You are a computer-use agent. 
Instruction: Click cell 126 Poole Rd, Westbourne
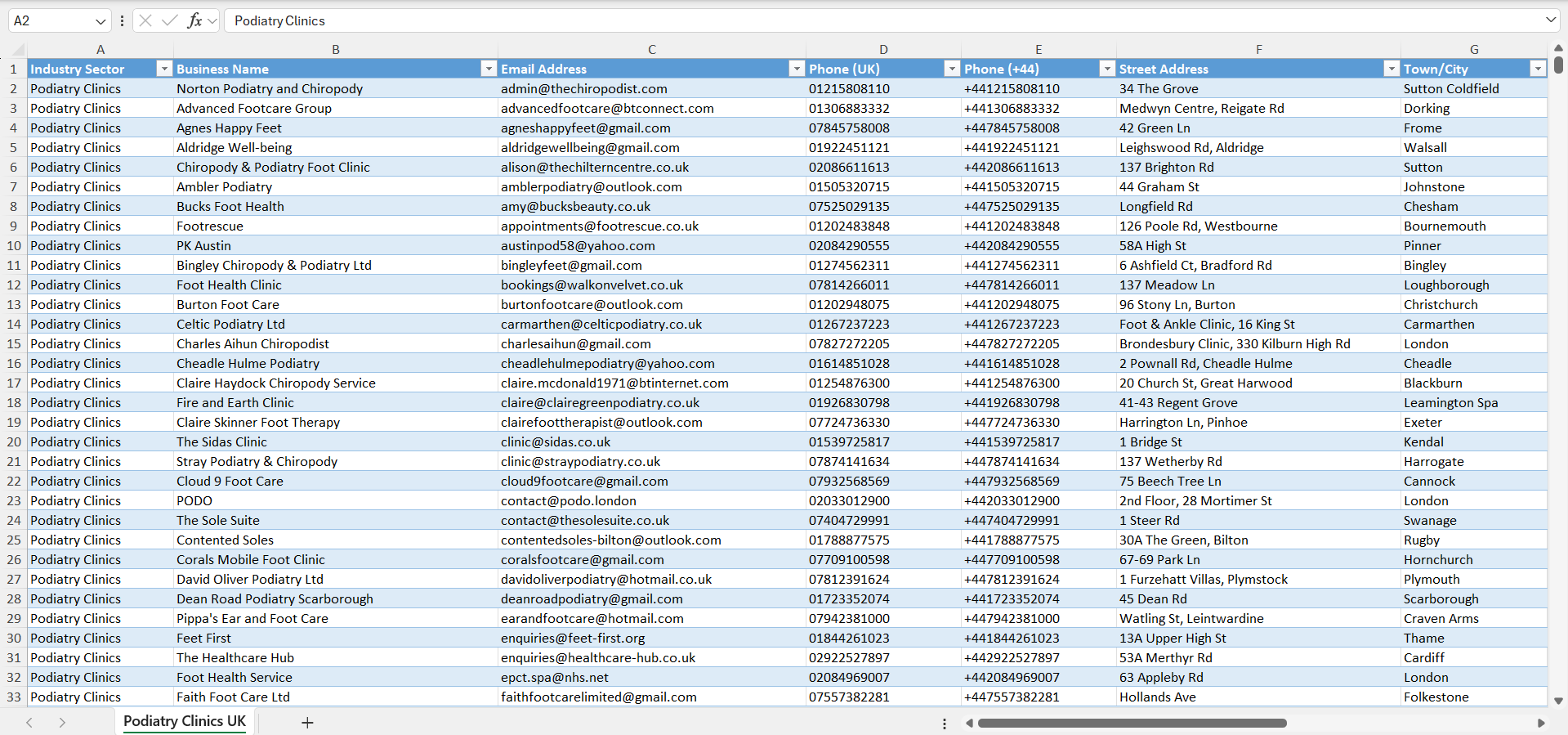tap(1258, 226)
